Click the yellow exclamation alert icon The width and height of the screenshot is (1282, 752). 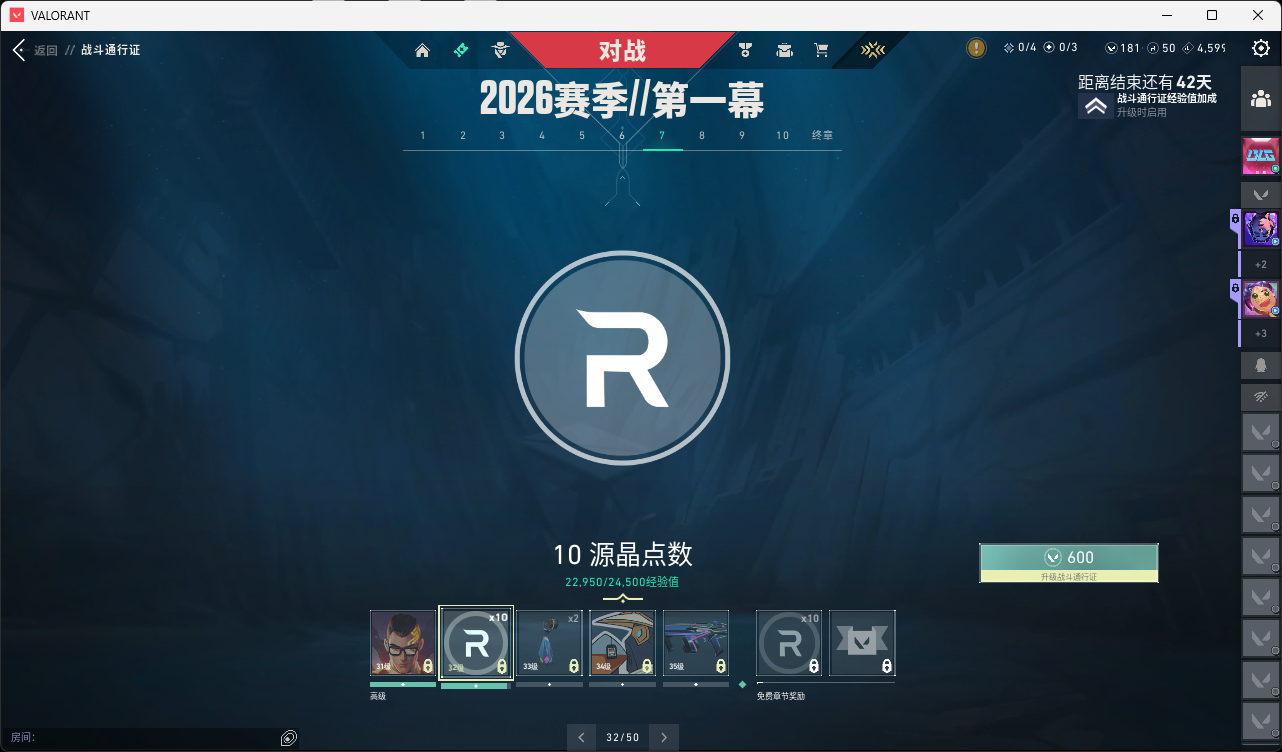[x=976, y=48]
